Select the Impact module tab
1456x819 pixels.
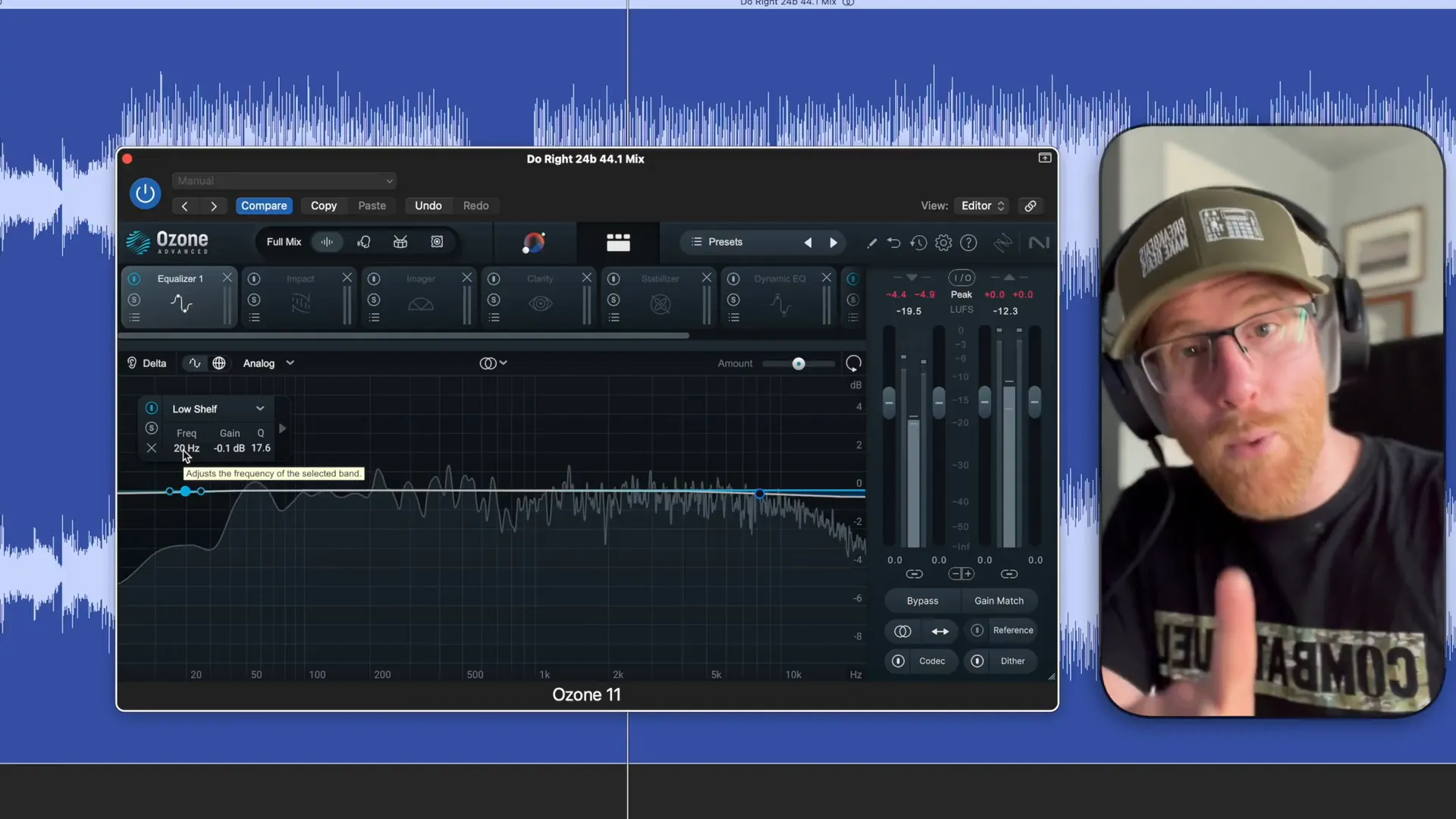coord(300,297)
